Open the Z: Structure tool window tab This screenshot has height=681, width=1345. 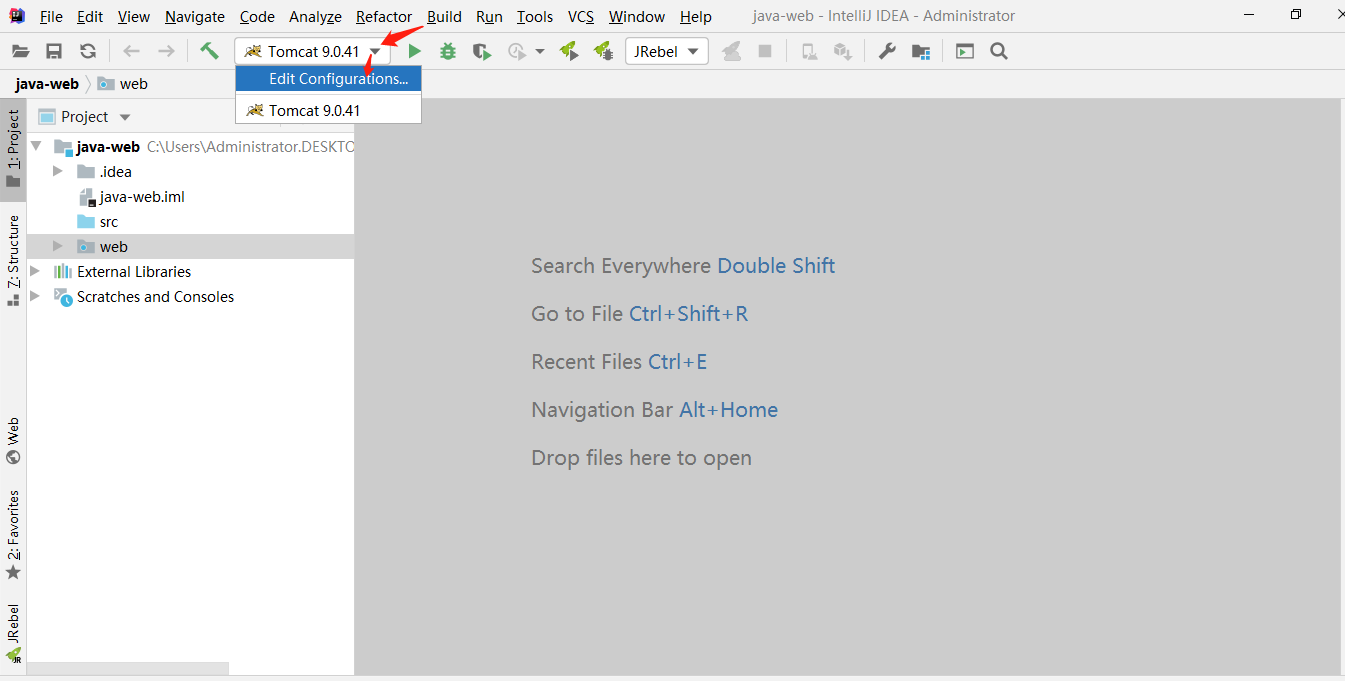(x=13, y=260)
